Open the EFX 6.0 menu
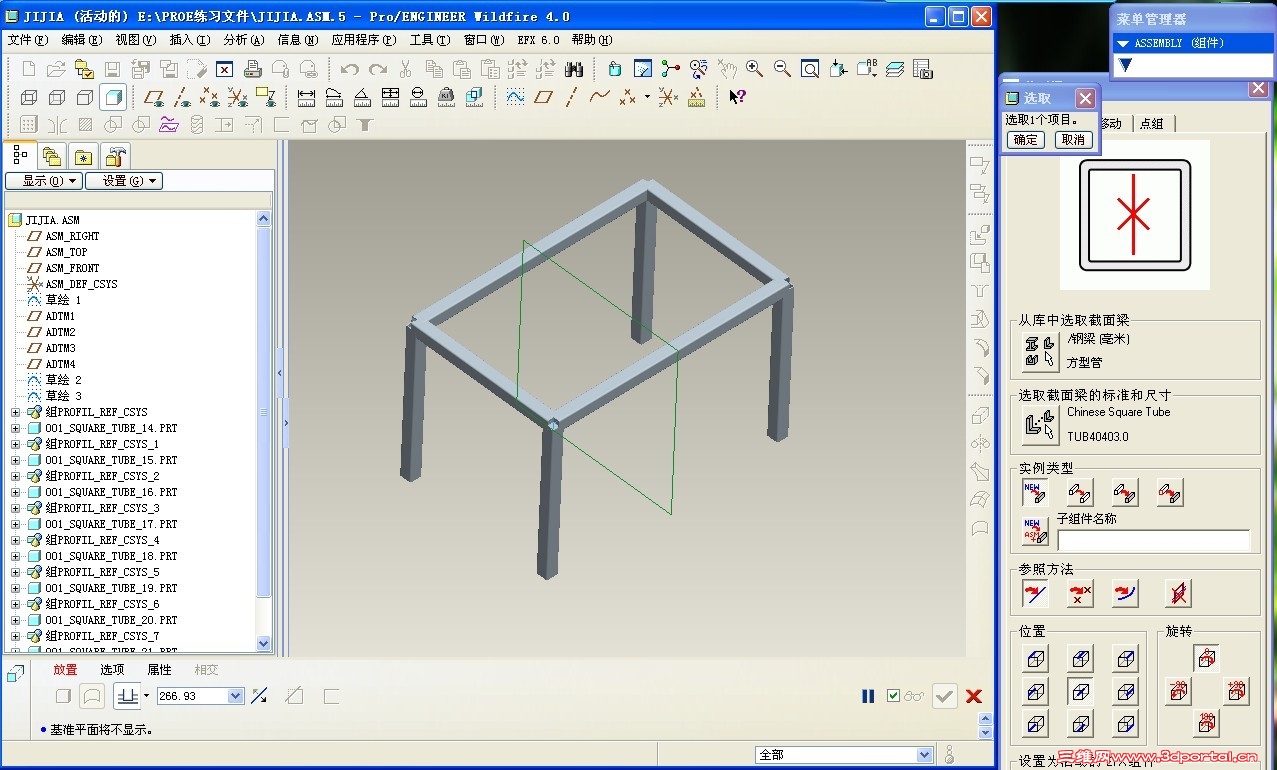 click(x=538, y=40)
